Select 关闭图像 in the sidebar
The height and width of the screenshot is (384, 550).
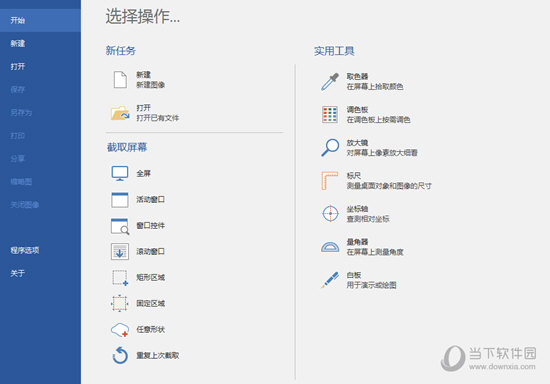click(x=40, y=204)
